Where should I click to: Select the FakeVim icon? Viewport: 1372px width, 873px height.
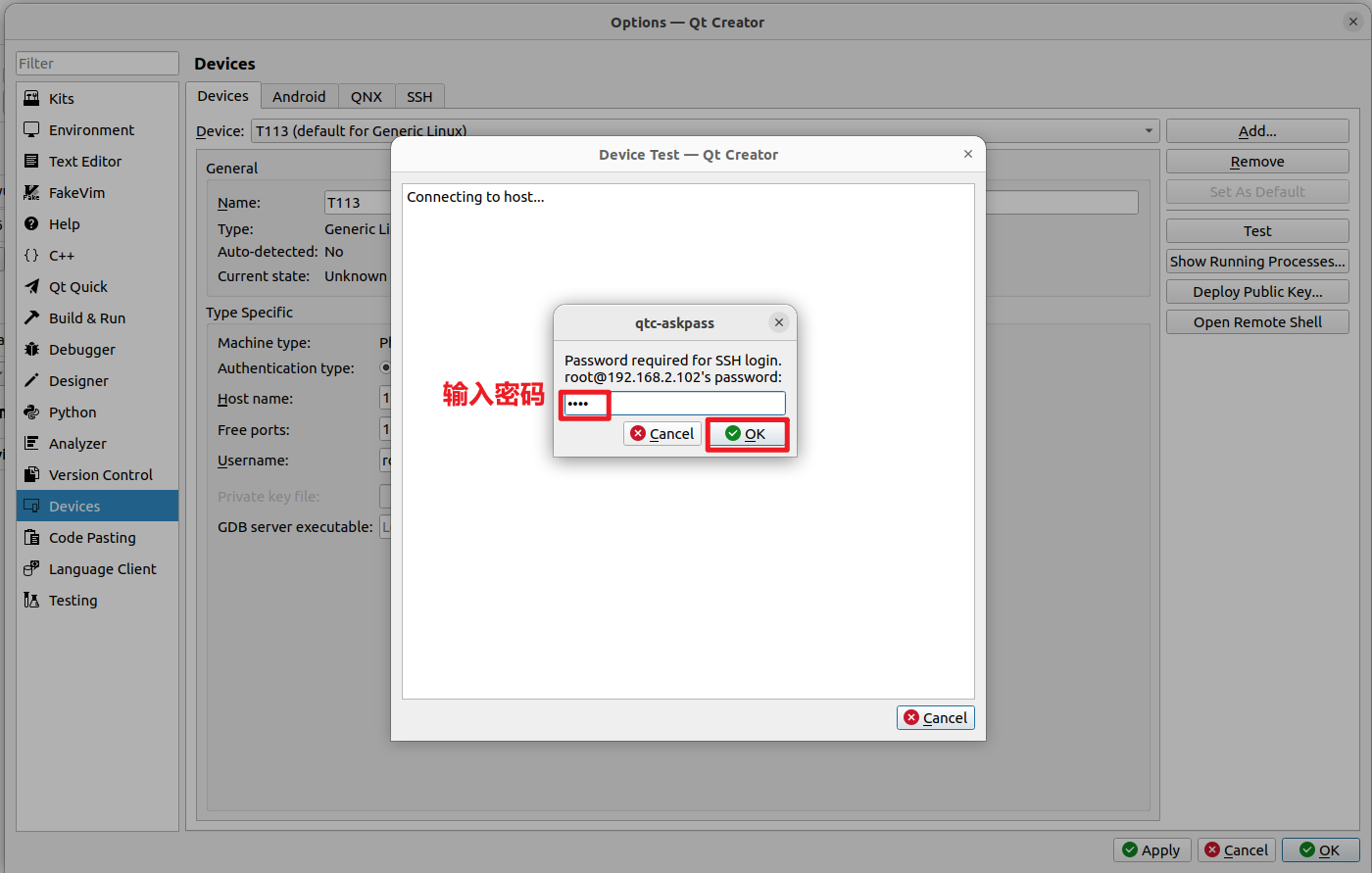pyautogui.click(x=31, y=192)
